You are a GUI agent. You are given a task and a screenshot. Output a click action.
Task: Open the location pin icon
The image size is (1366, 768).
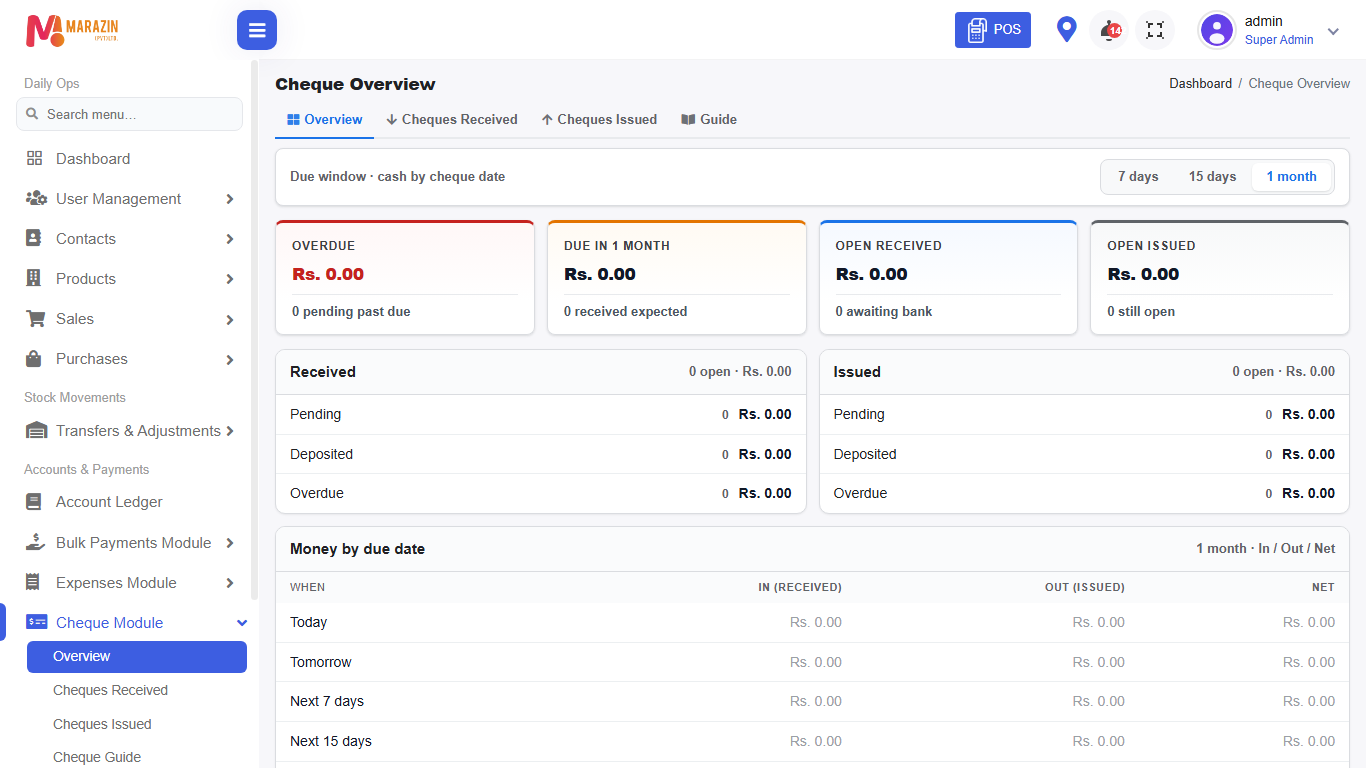pos(1067,30)
